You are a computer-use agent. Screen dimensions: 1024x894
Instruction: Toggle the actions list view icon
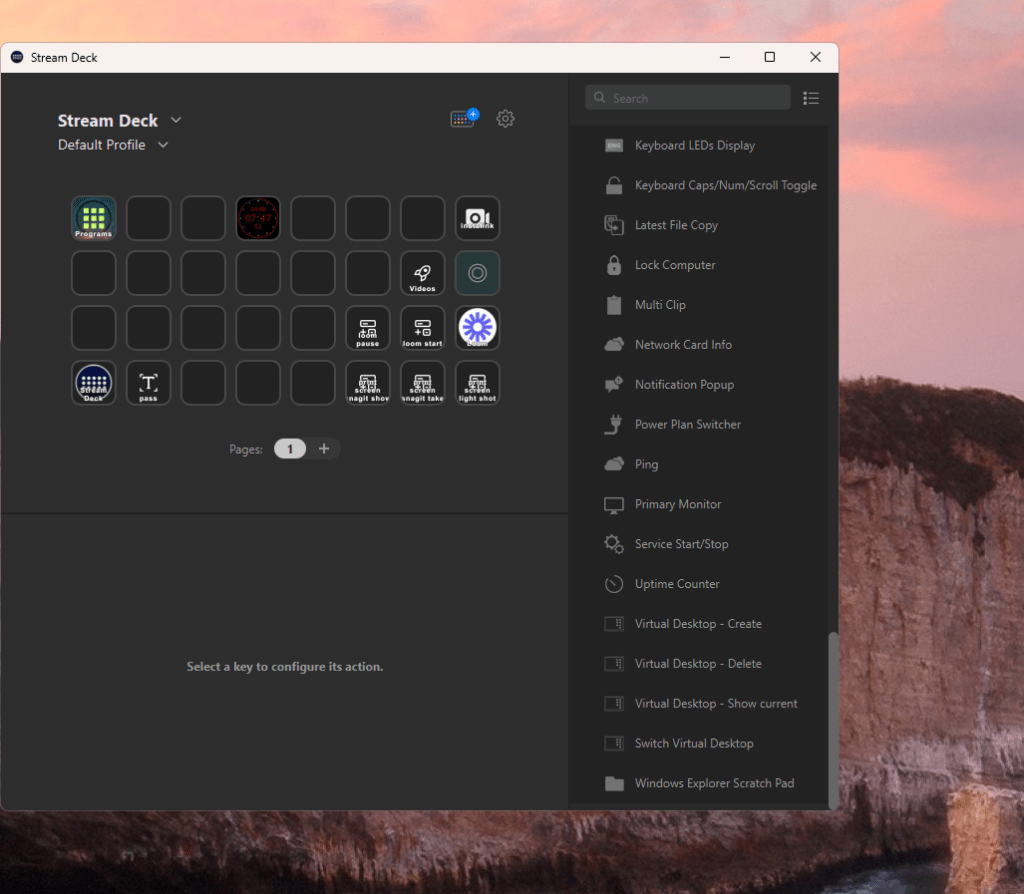[x=811, y=98]
